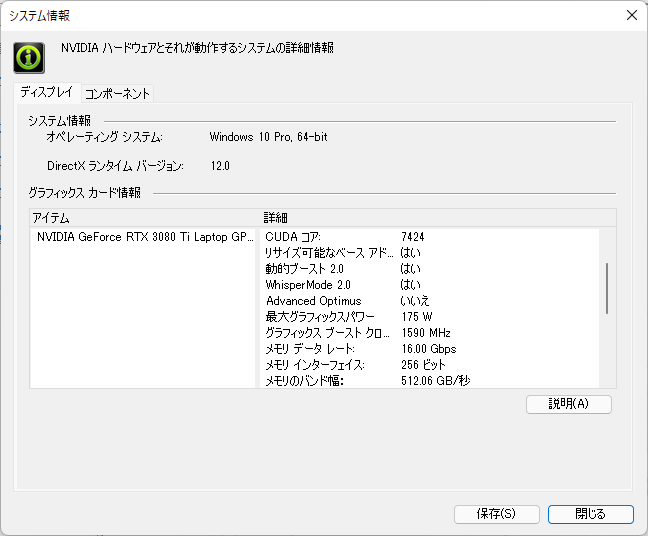Click the DirectX version value 12.0
648x536 pixels.
coord(220,166)
